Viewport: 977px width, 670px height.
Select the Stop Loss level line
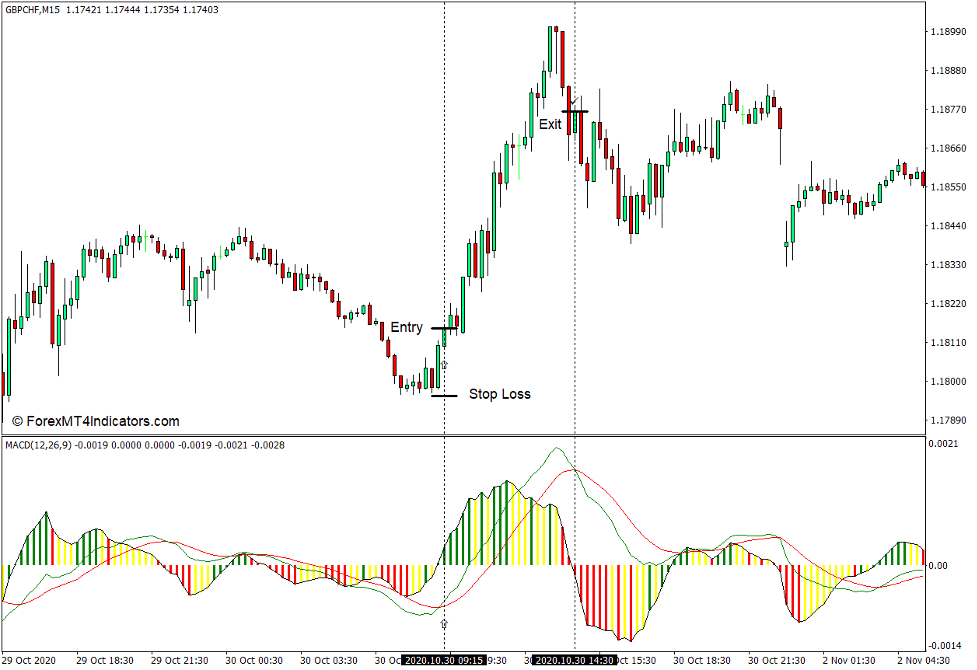coord(444,394)
